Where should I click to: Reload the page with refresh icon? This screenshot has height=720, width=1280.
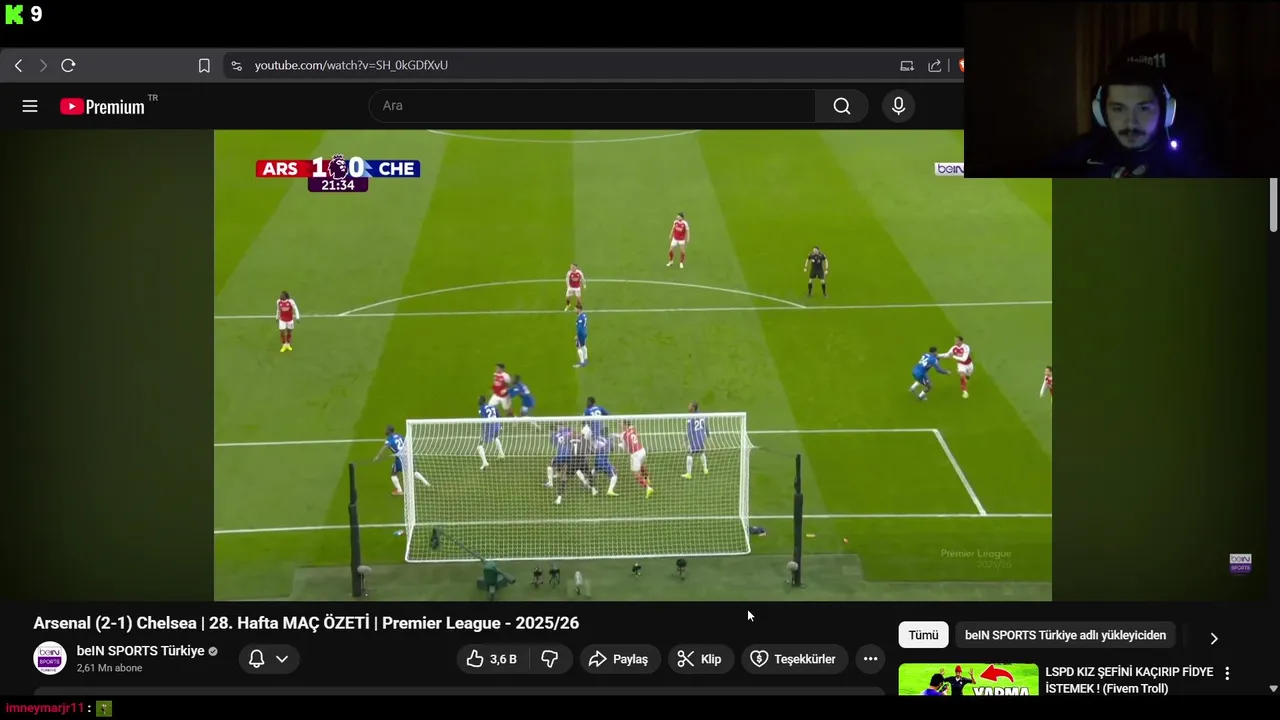point(68,65)
